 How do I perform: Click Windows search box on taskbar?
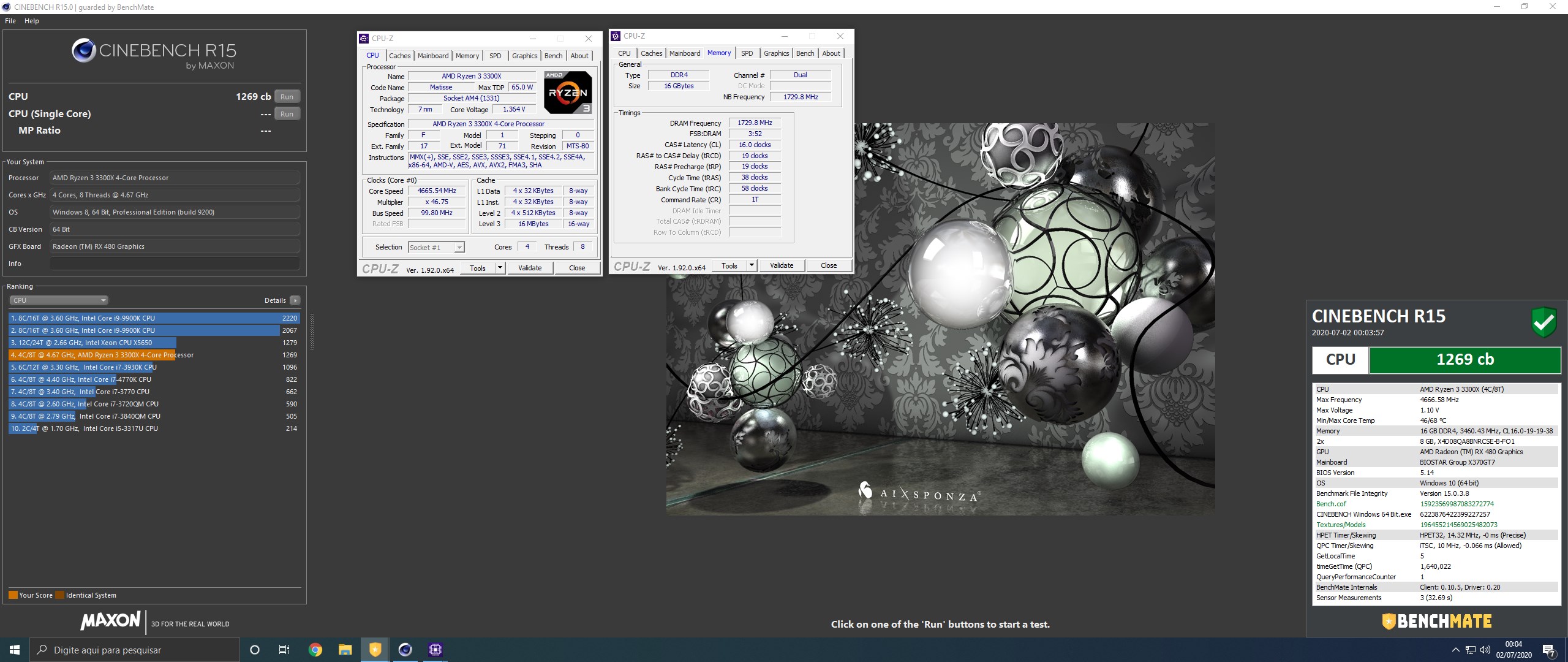point(135,650)
